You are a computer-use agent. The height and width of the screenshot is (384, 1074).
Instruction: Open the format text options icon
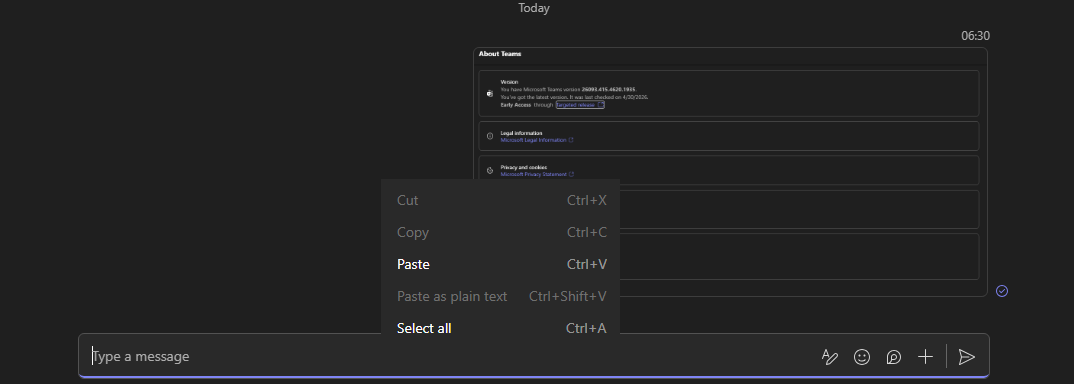point(829,357)
